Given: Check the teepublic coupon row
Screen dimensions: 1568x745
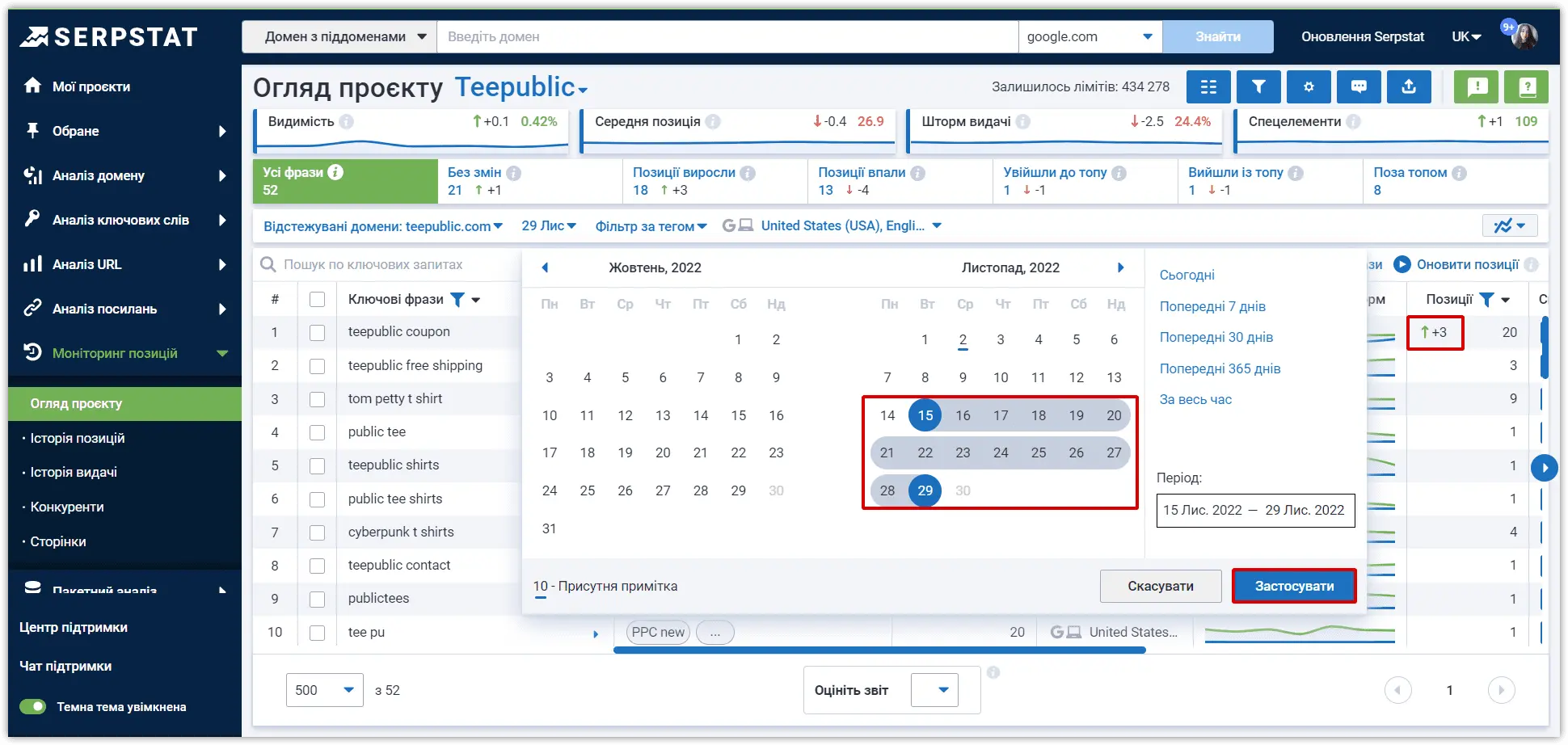Looking at the screenshot, I should (x=318, y=332).
